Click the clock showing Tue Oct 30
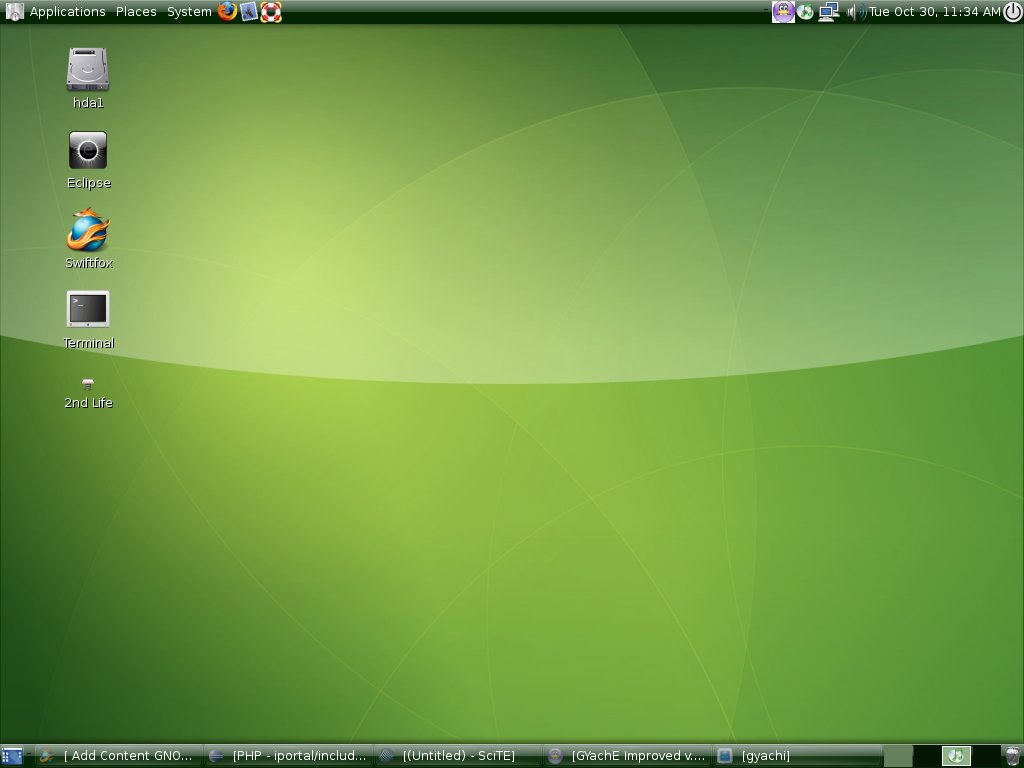Screen dimensions: 1024x768 tap(934, 12)
